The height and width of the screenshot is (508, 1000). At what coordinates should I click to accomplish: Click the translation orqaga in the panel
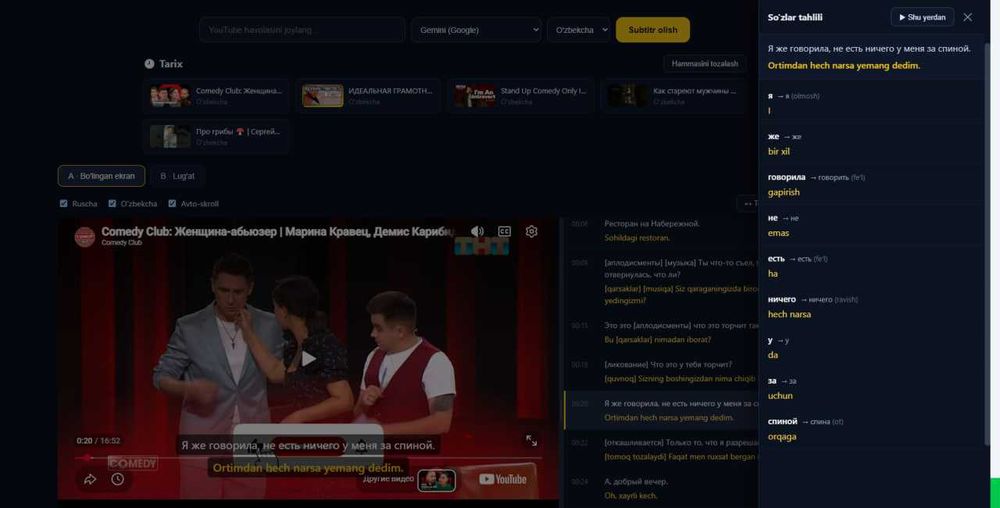pyautogui.click(x=782, y=437)
